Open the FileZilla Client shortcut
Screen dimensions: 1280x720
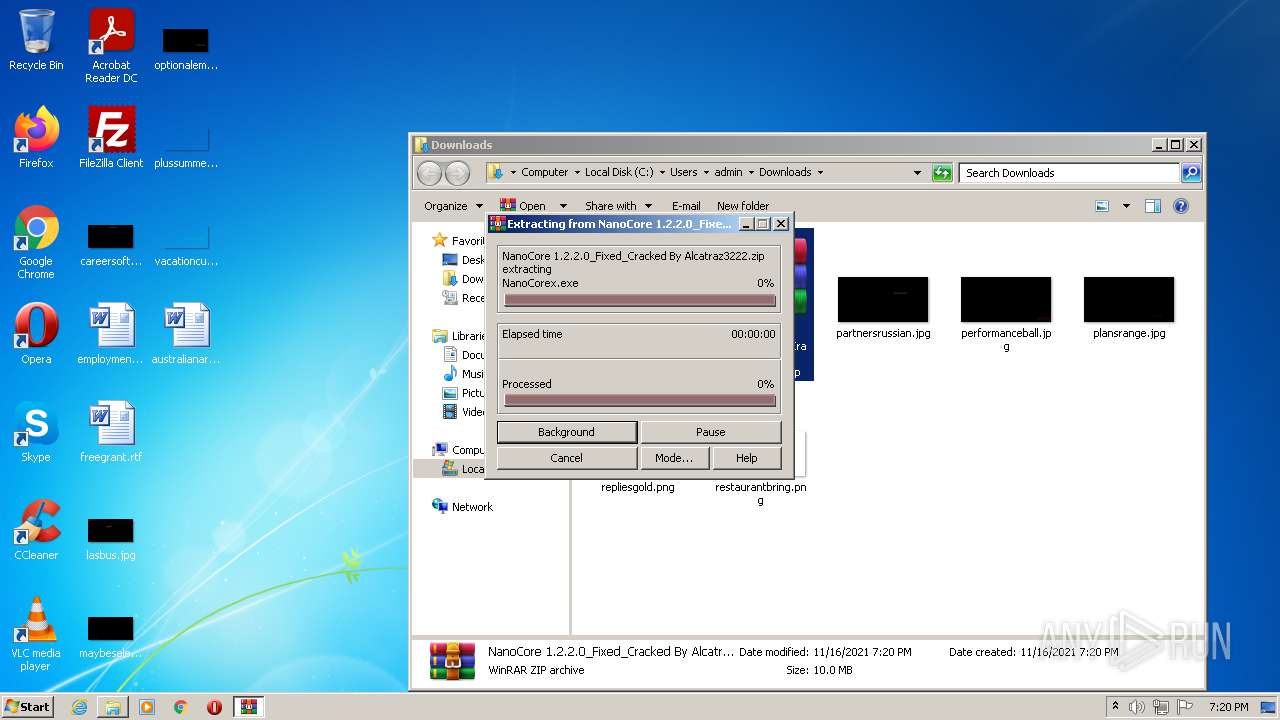(x=111, y=138)
